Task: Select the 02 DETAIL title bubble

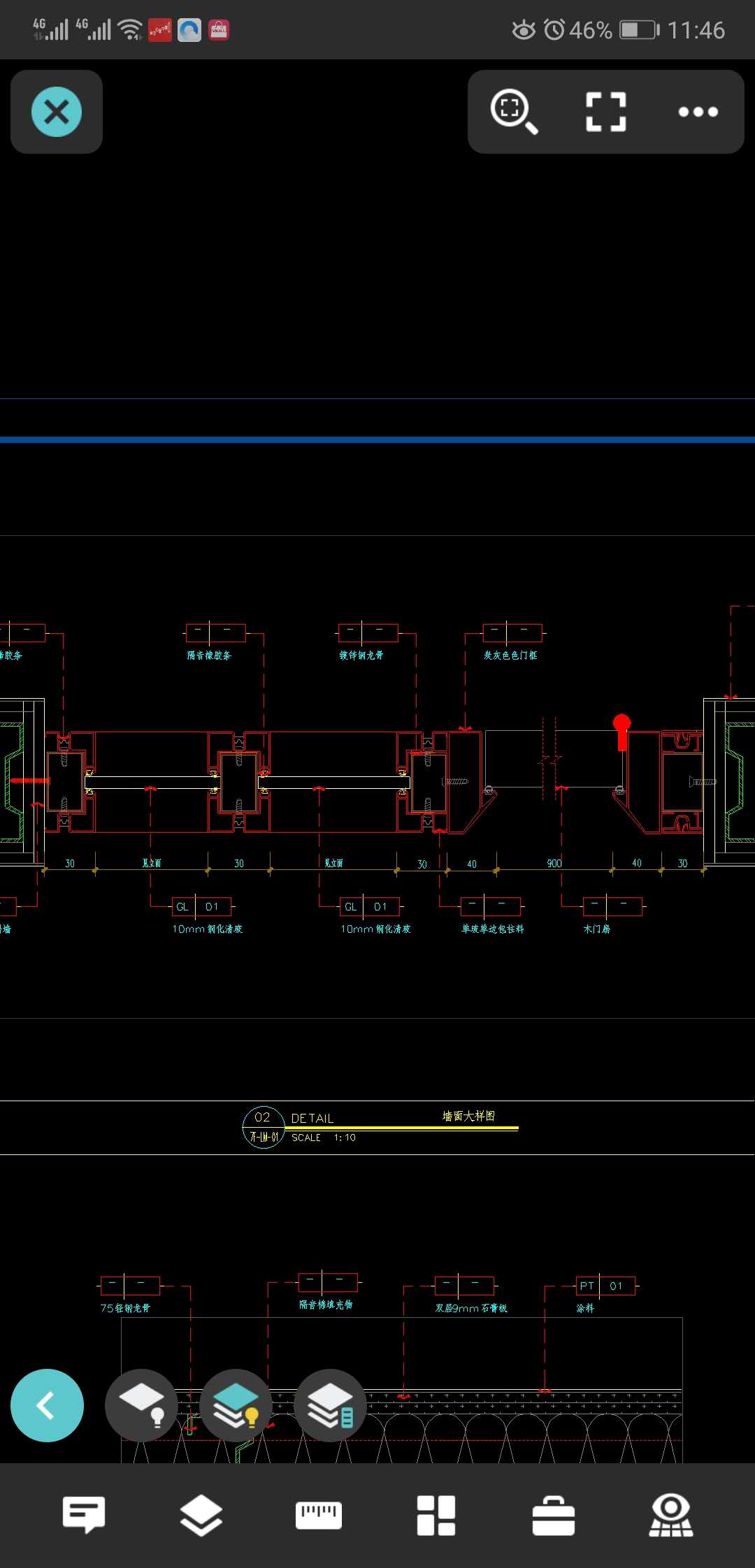Action: [x=263, y=1127]
